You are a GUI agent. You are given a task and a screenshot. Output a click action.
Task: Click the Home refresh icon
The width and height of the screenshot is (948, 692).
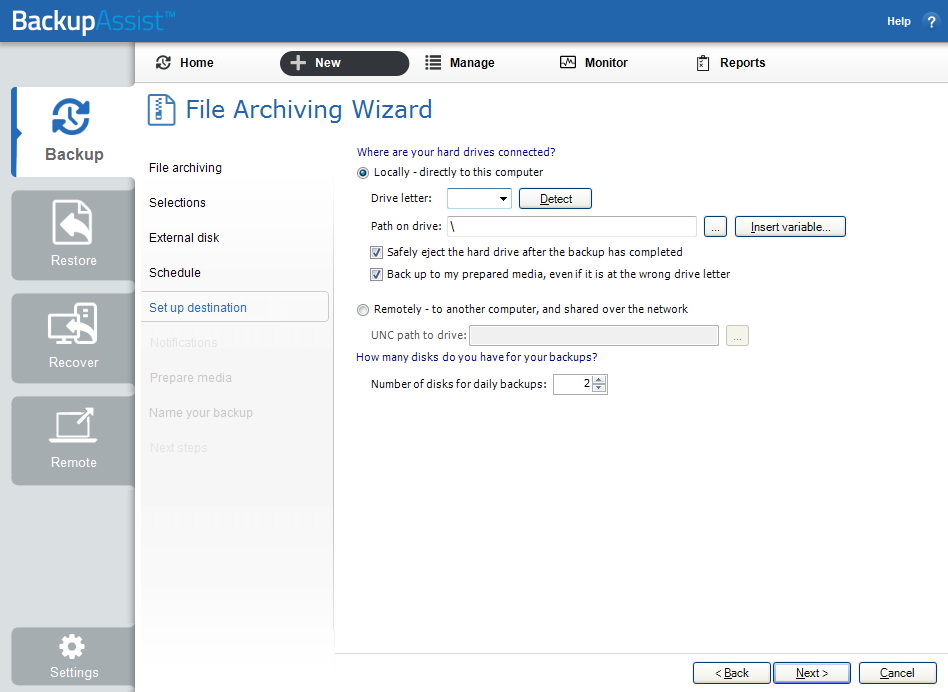pos(163,63)
